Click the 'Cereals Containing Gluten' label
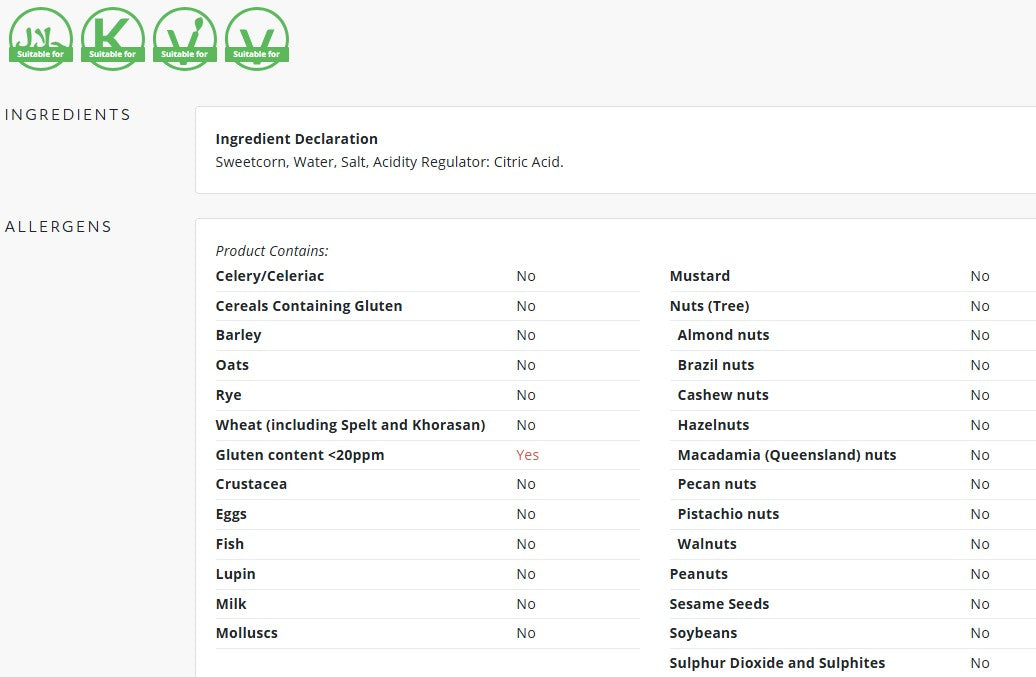 (309, 306)
